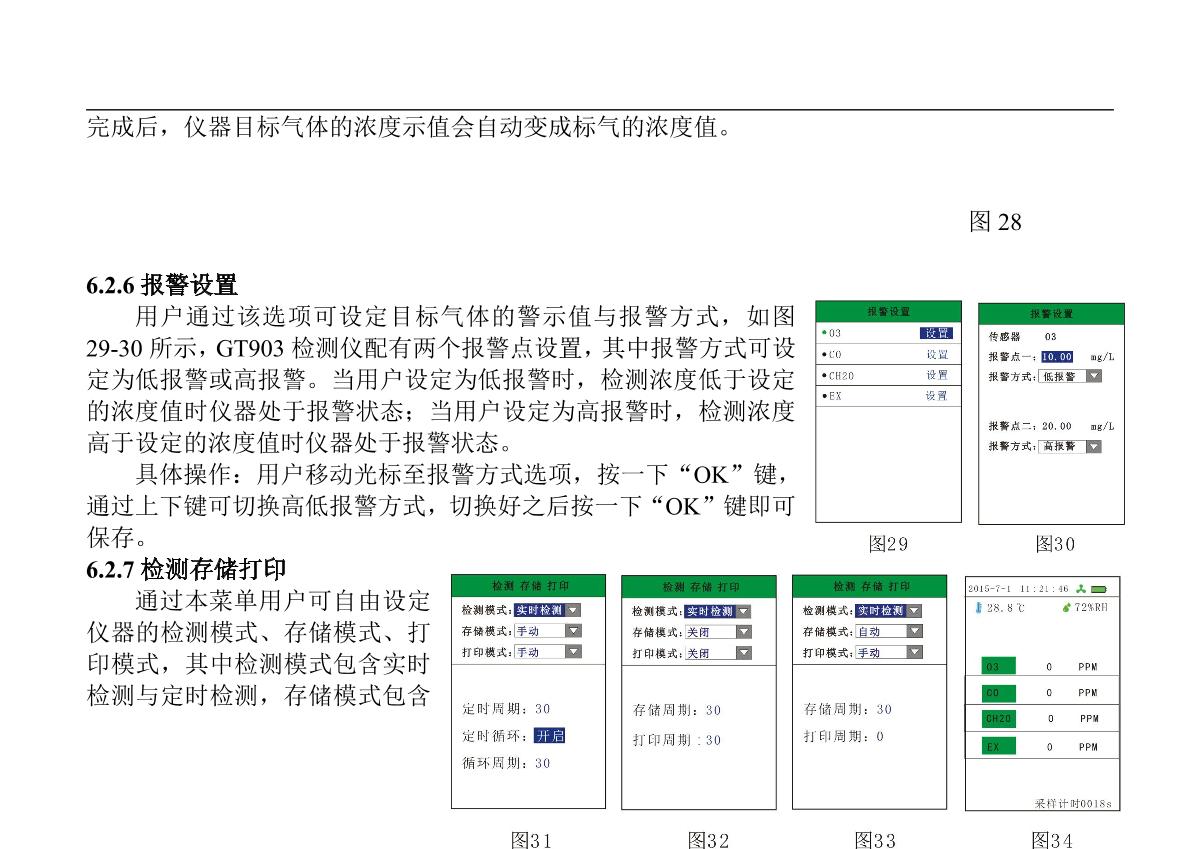This screenshot has width=1200, height=849.
Task: Select the O3 bullet in the alarm list
Action: point(823,334)
